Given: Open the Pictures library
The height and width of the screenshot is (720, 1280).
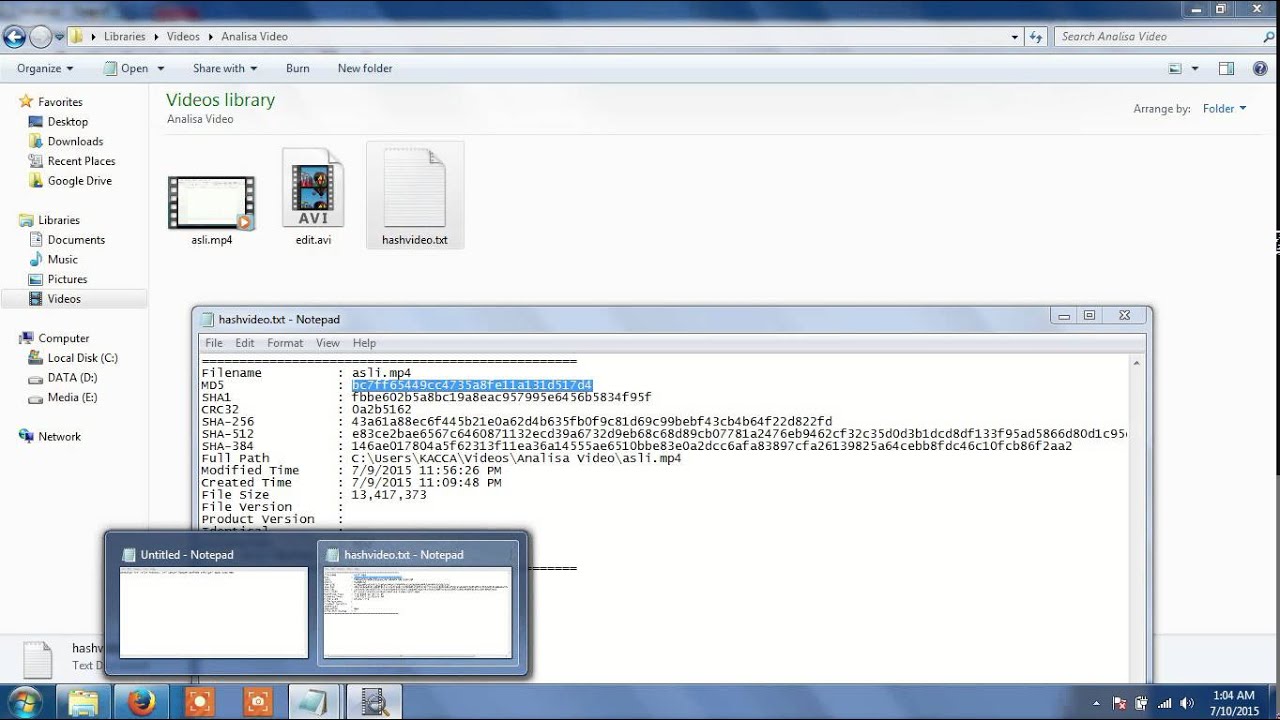Looking at the screenshot, I should pyautogui.click(x=67, y=279).
